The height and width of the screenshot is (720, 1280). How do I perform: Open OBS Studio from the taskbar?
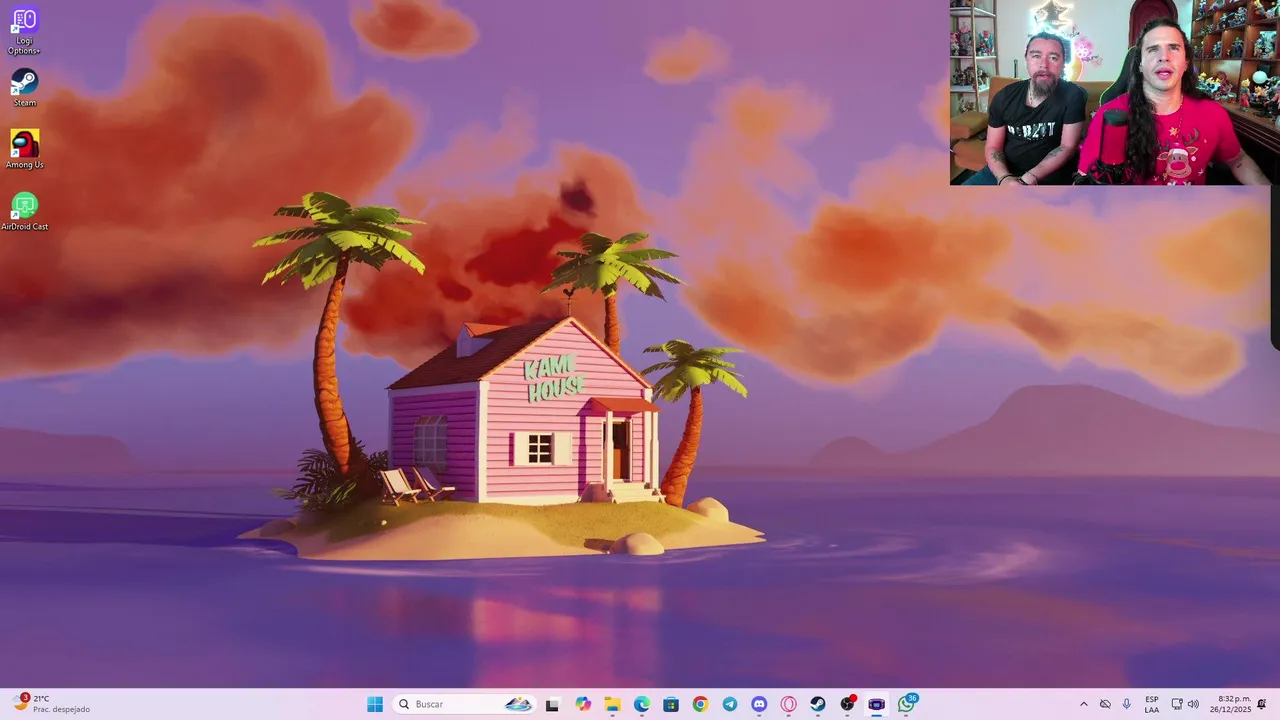coord(848,704)
